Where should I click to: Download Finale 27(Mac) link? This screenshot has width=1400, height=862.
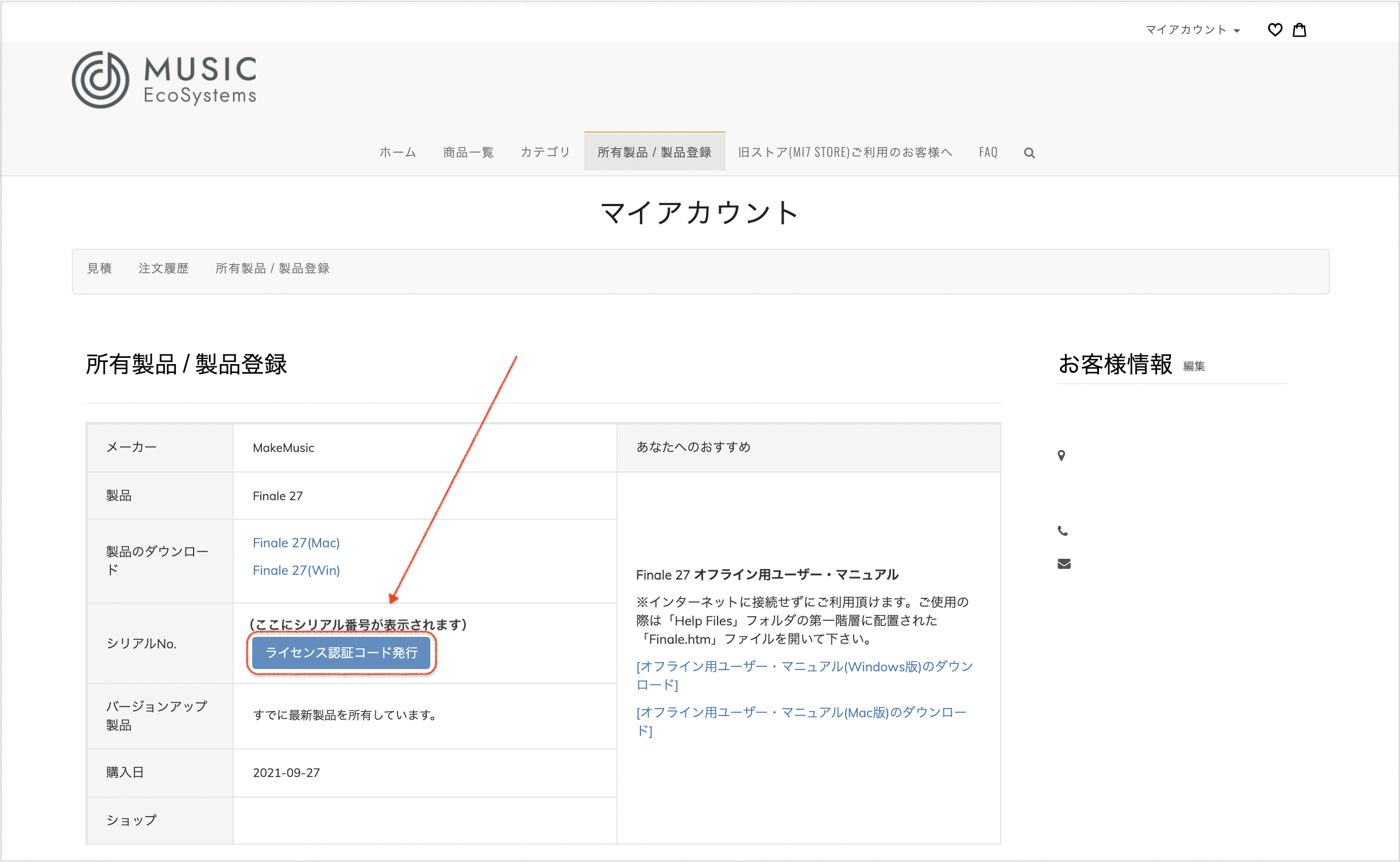[296, 543]
